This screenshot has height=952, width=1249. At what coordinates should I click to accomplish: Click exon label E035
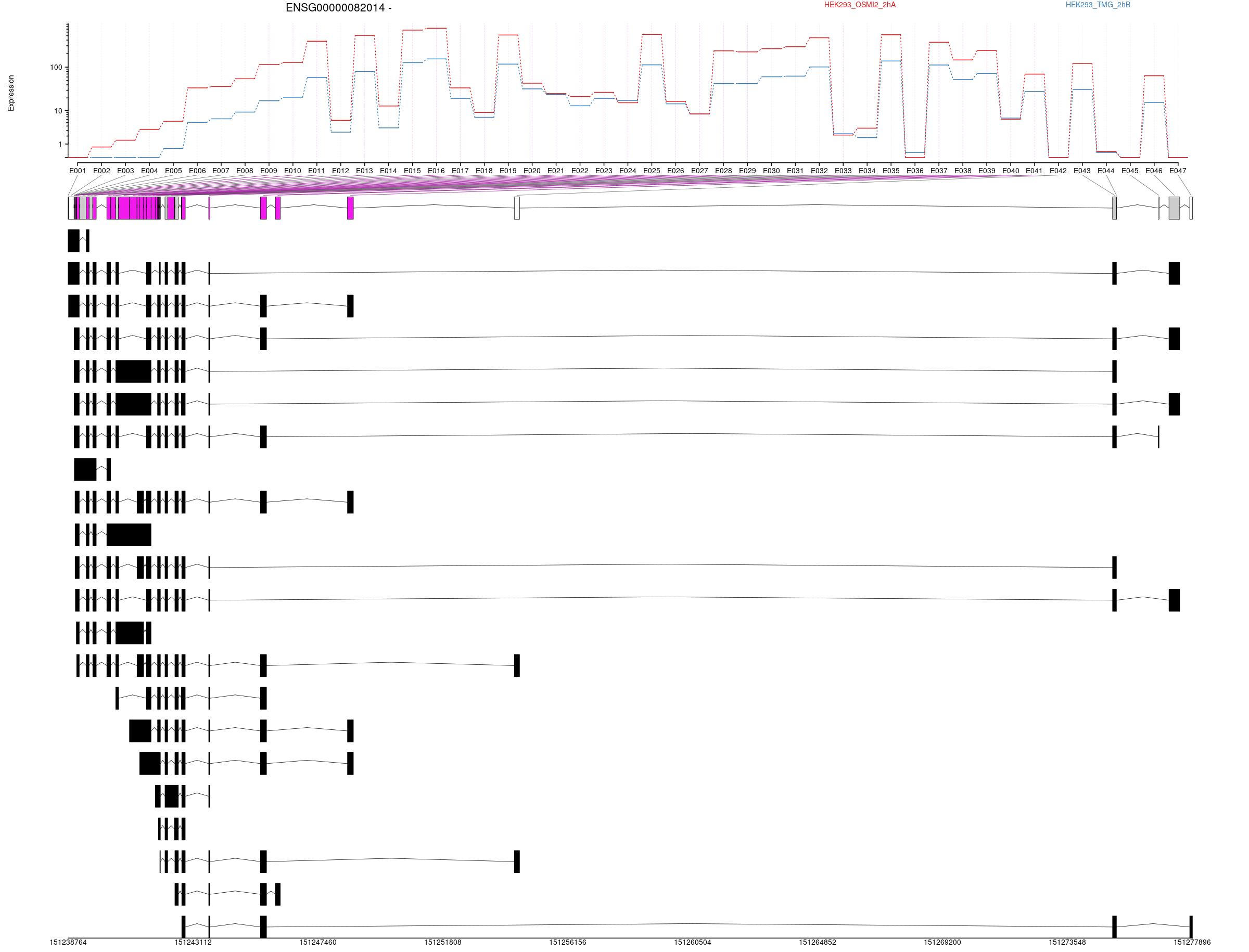tap(890, 171)
